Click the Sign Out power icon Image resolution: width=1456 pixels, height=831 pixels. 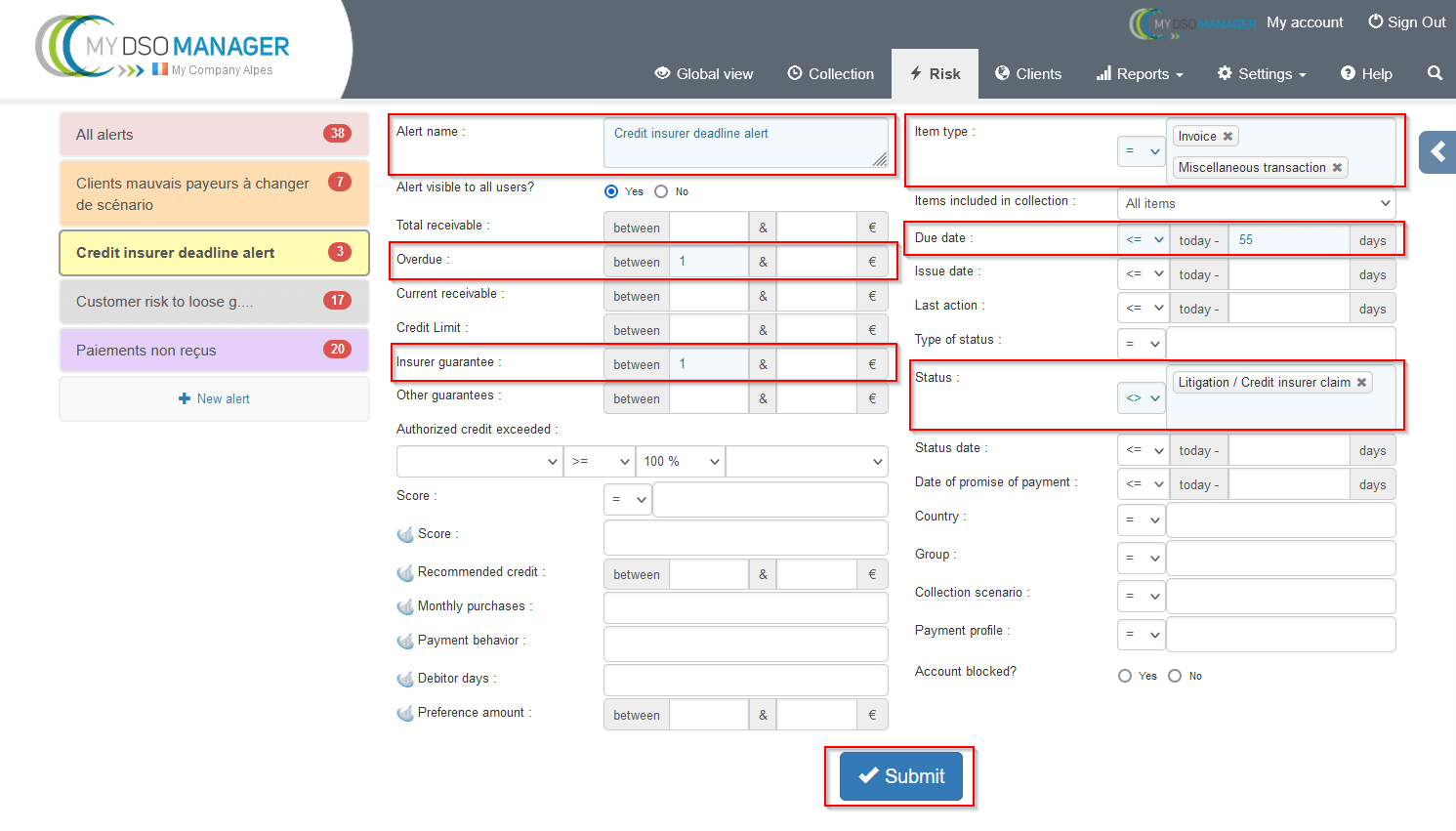click(1375, 21)
